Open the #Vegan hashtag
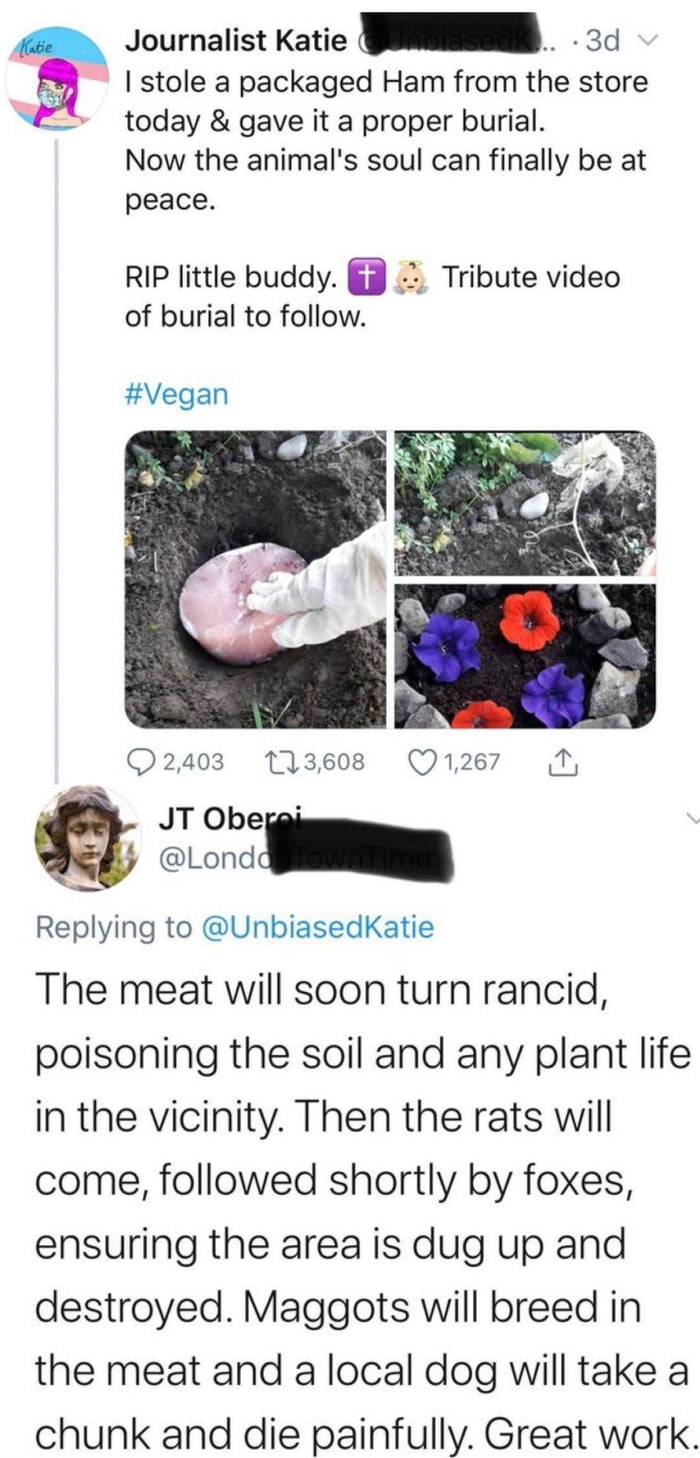 (x=176, y=394)
